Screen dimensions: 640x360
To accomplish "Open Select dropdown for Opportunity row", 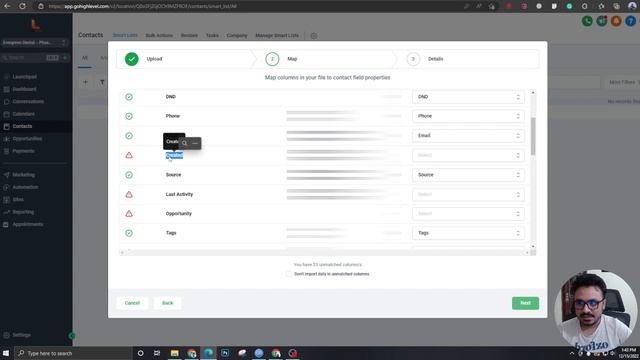I will [468, 213].
